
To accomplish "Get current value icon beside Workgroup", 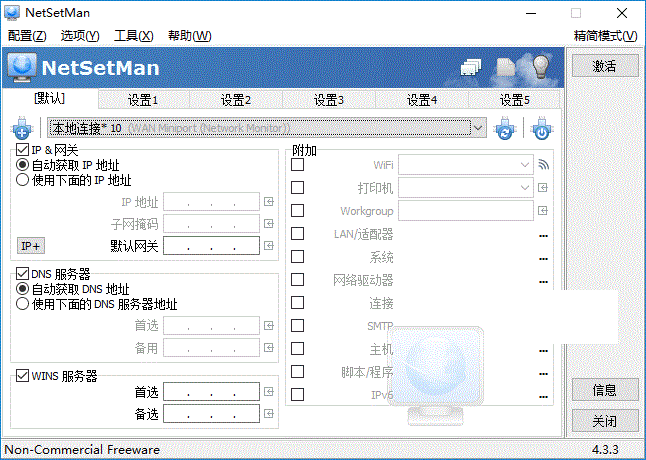I will pos(543,211).
